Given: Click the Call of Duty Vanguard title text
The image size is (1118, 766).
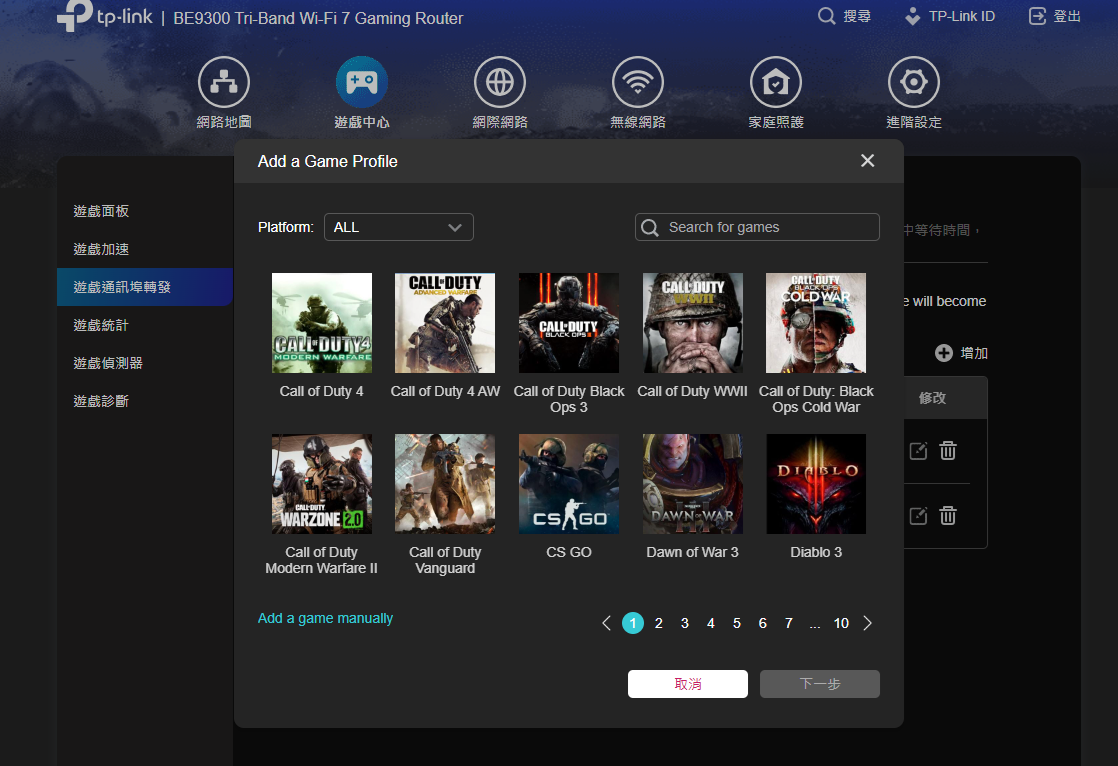Looking at the screenshot, I should (x=445, y=560).
